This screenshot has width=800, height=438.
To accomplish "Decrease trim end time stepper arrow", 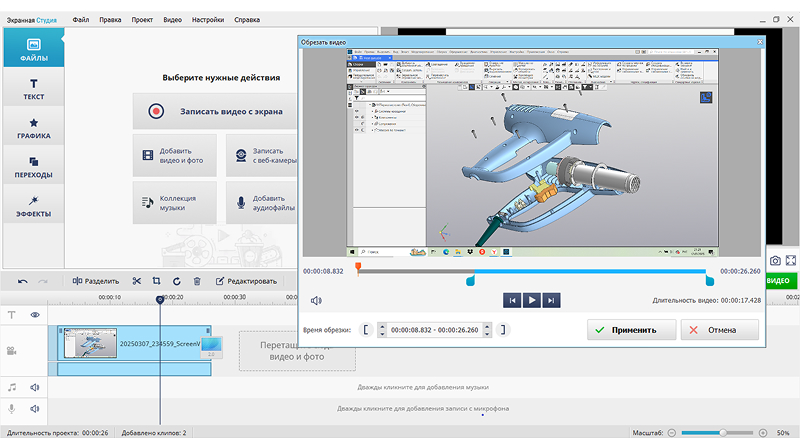I will tap(487, 333).
